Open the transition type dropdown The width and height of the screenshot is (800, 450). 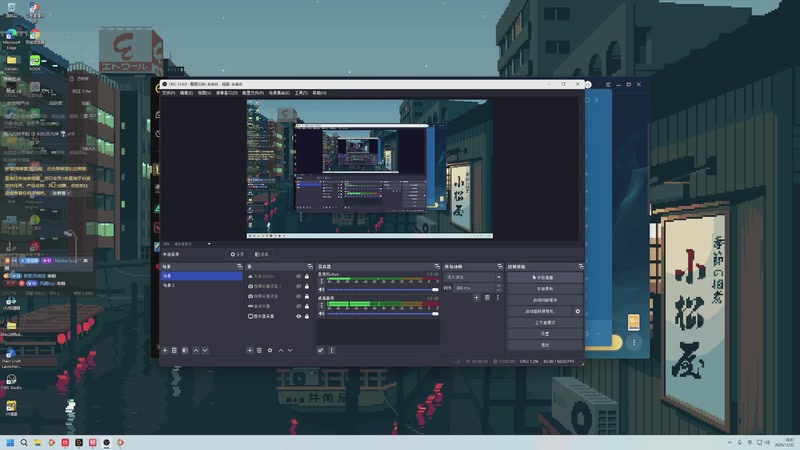pos(473,277)
